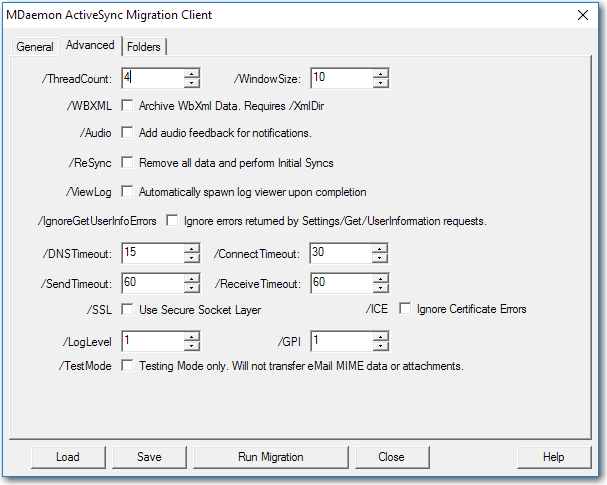Tick the Ignore Certificate Errors checkbox
The width and height of the screenshot is (607, 485).
pos(406,309)
